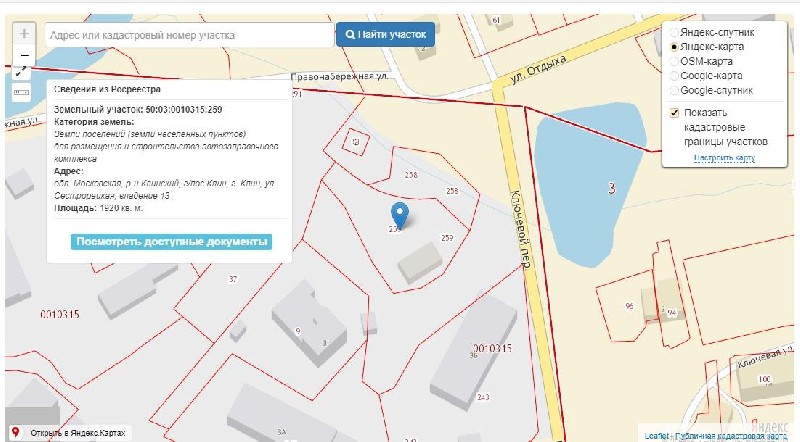
Task: Enable the Google-спутник layer
Action: click(x=674, y=90)
